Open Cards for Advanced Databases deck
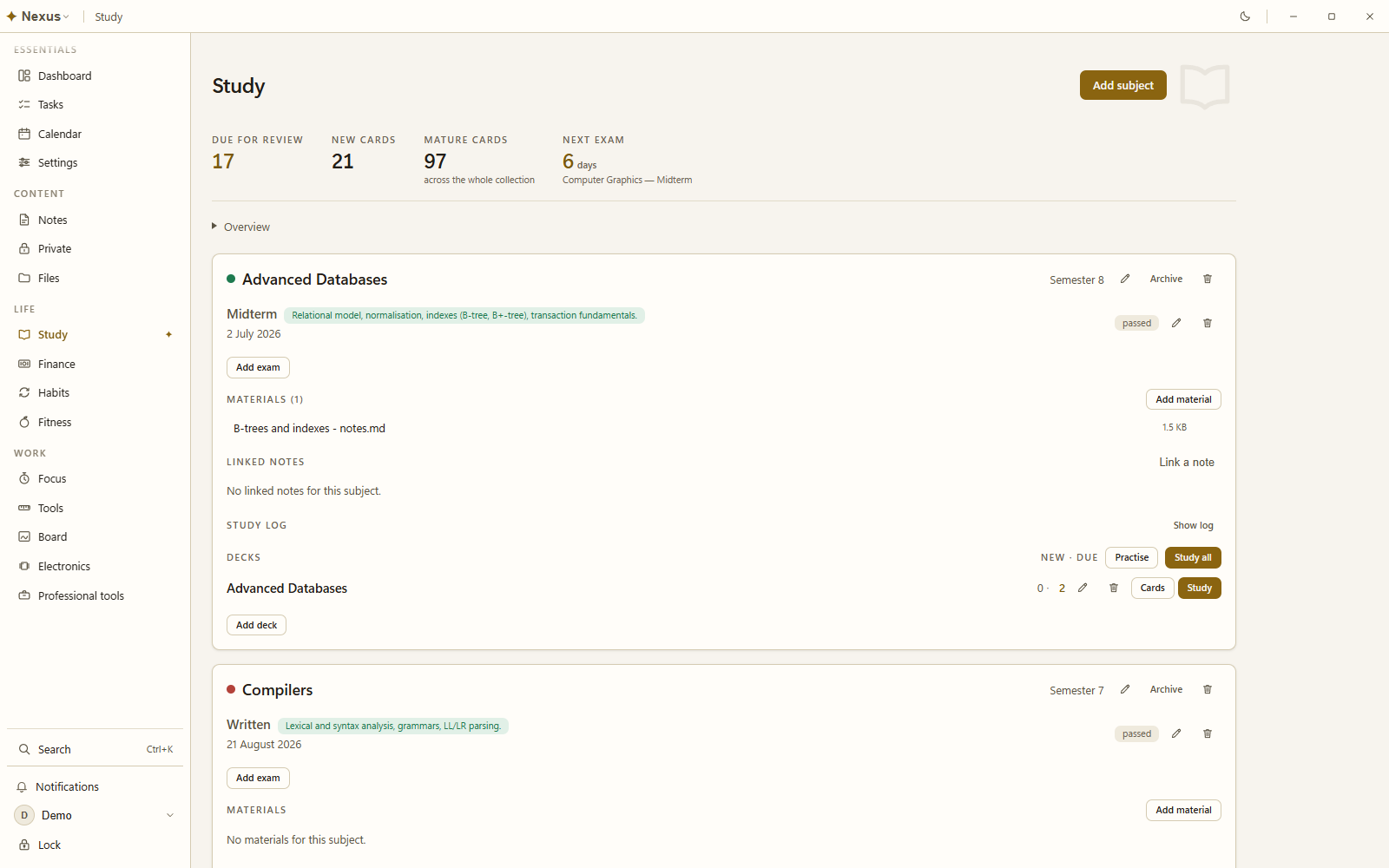The height and width of the screenshot is (868, 1389). [x=1152, y=588]
